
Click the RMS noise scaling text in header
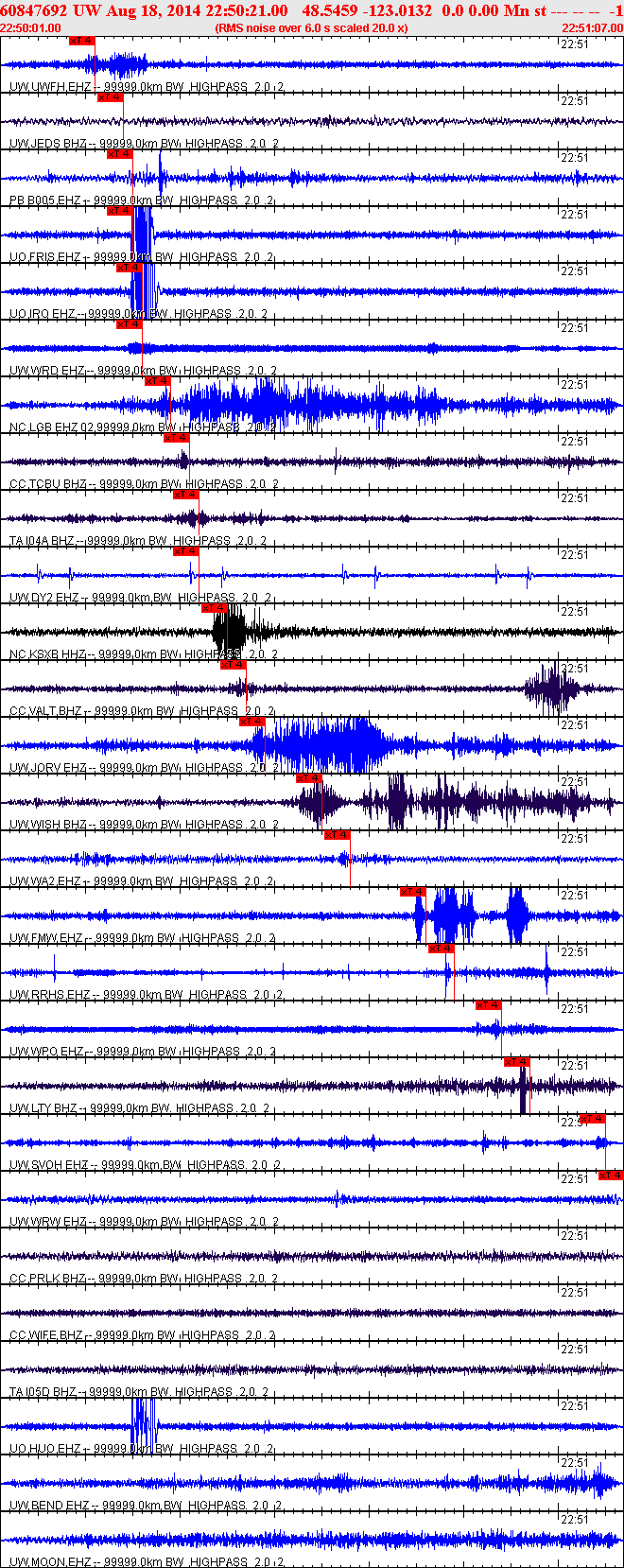tap(311, 28)
